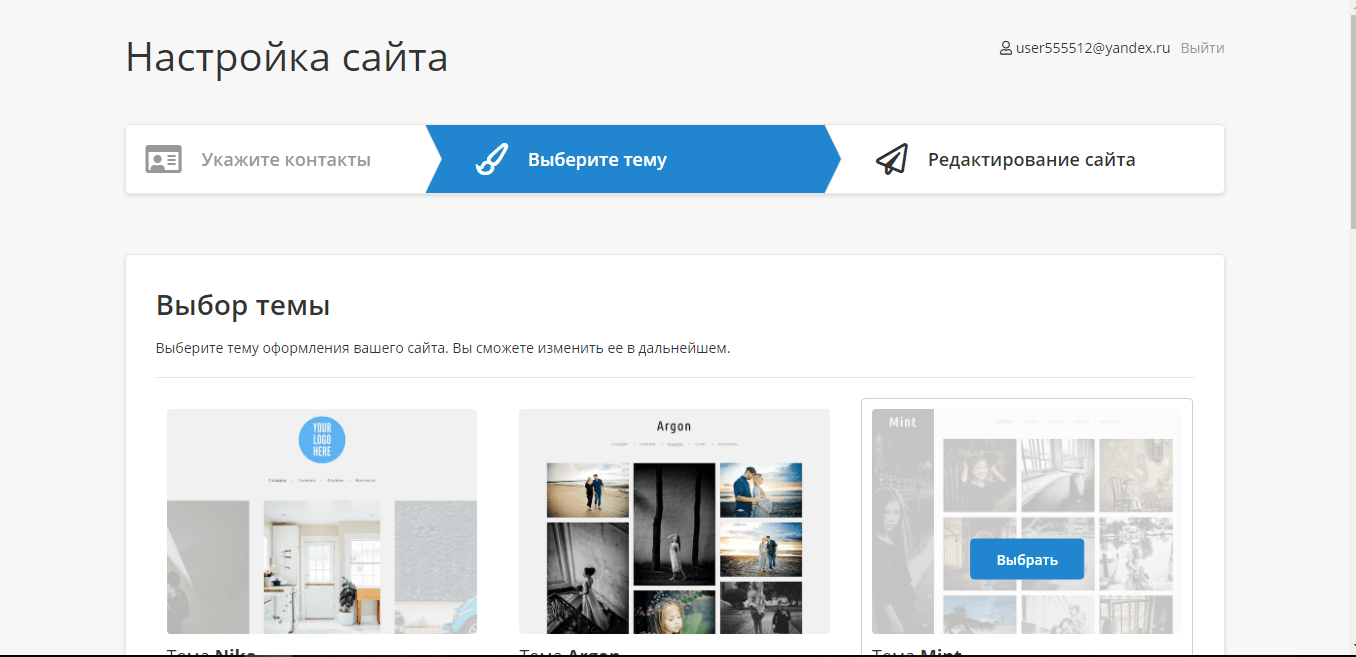Click the contact card icon in step one
The width and height of the screenshot is (1356, 657).
[163, 159]
